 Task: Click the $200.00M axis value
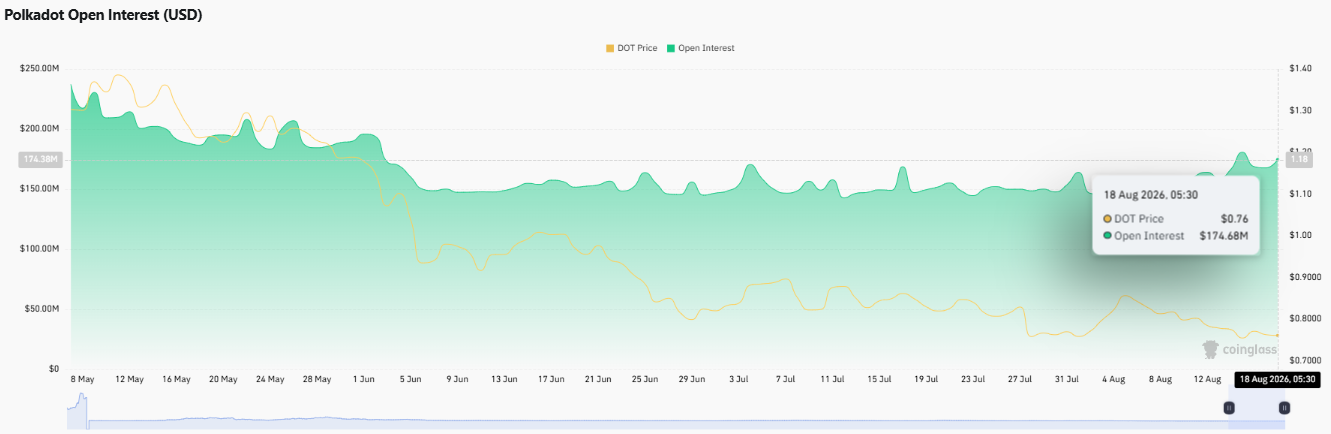(40, 128)
